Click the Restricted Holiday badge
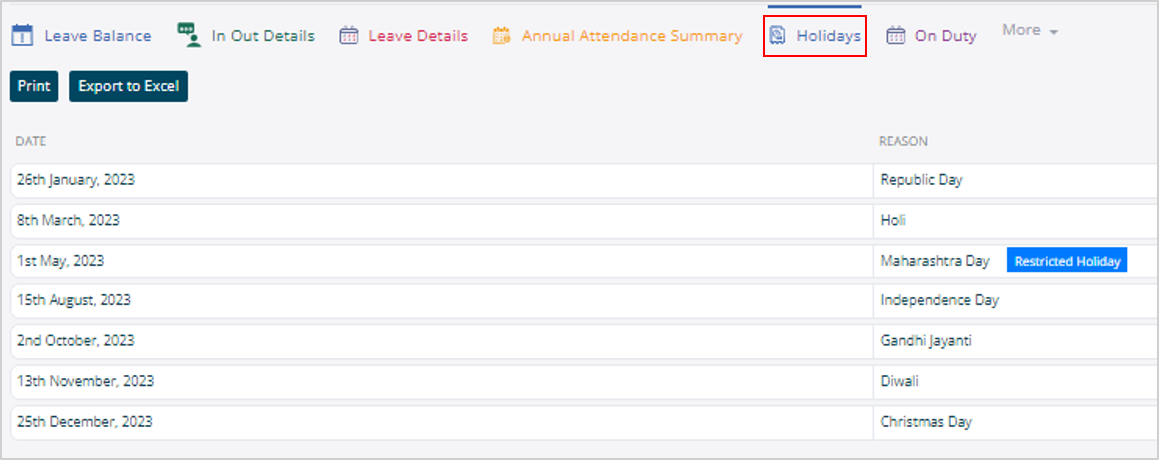The image size is (1159, 460). (1066, 261)
